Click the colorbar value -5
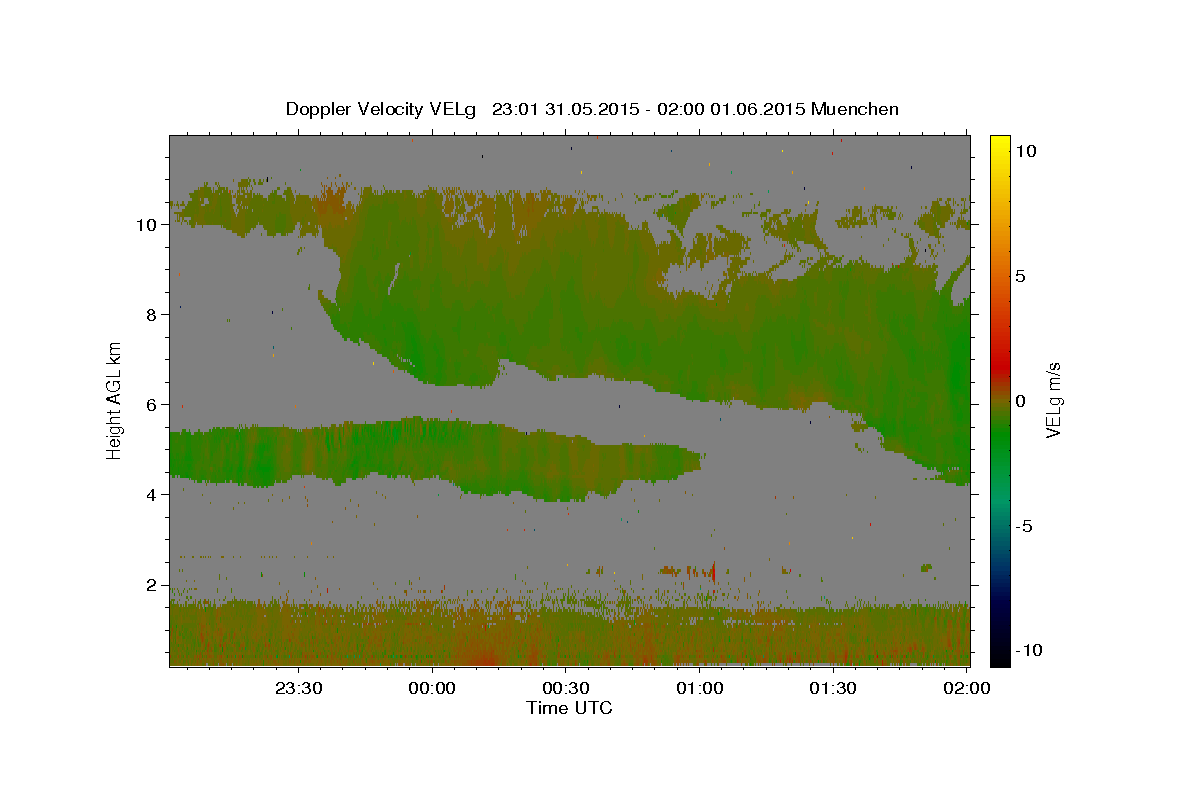1200x800 pixels. 1025,526
